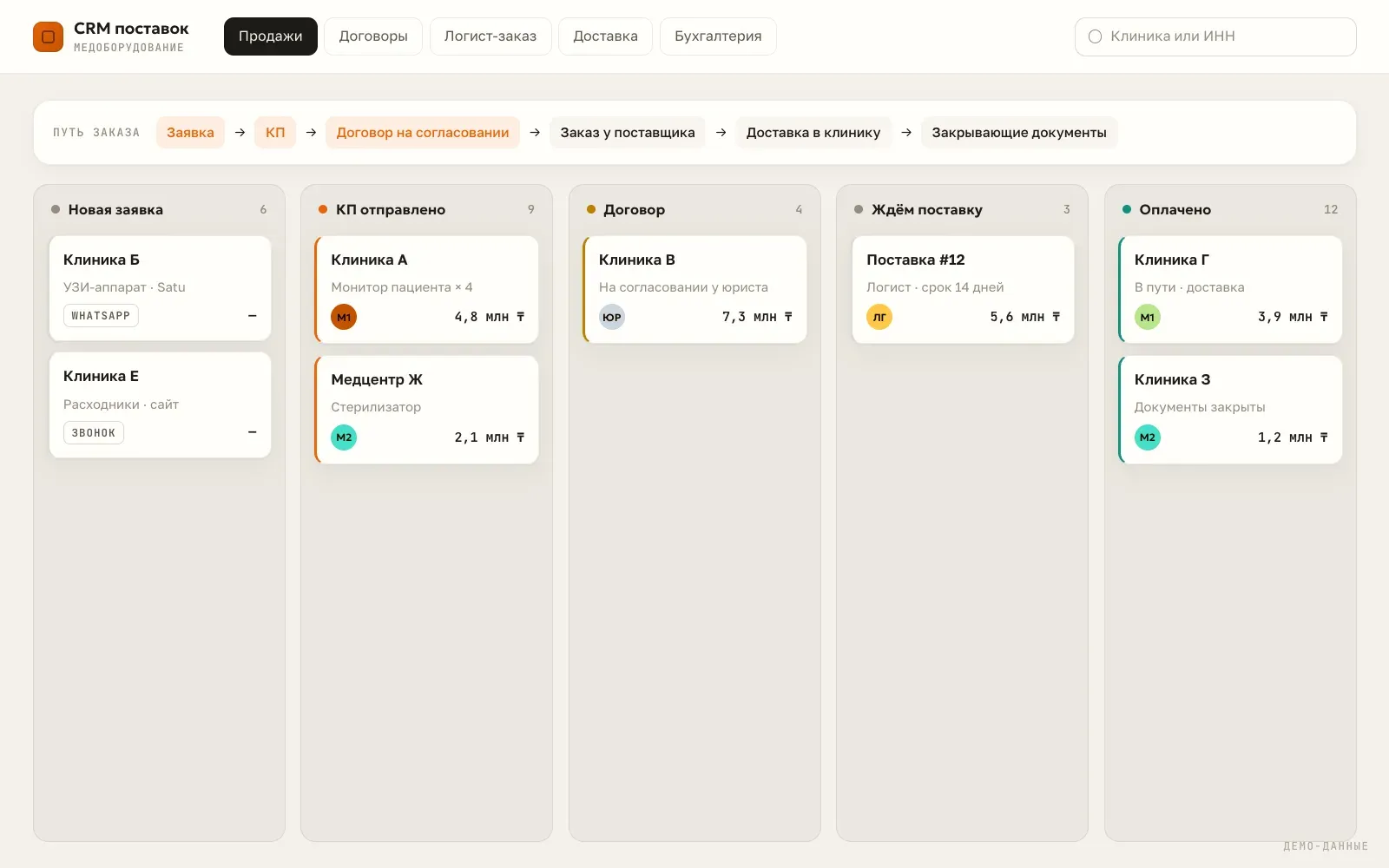Click the dash mark on Клиника Б card

click(253, 316)
